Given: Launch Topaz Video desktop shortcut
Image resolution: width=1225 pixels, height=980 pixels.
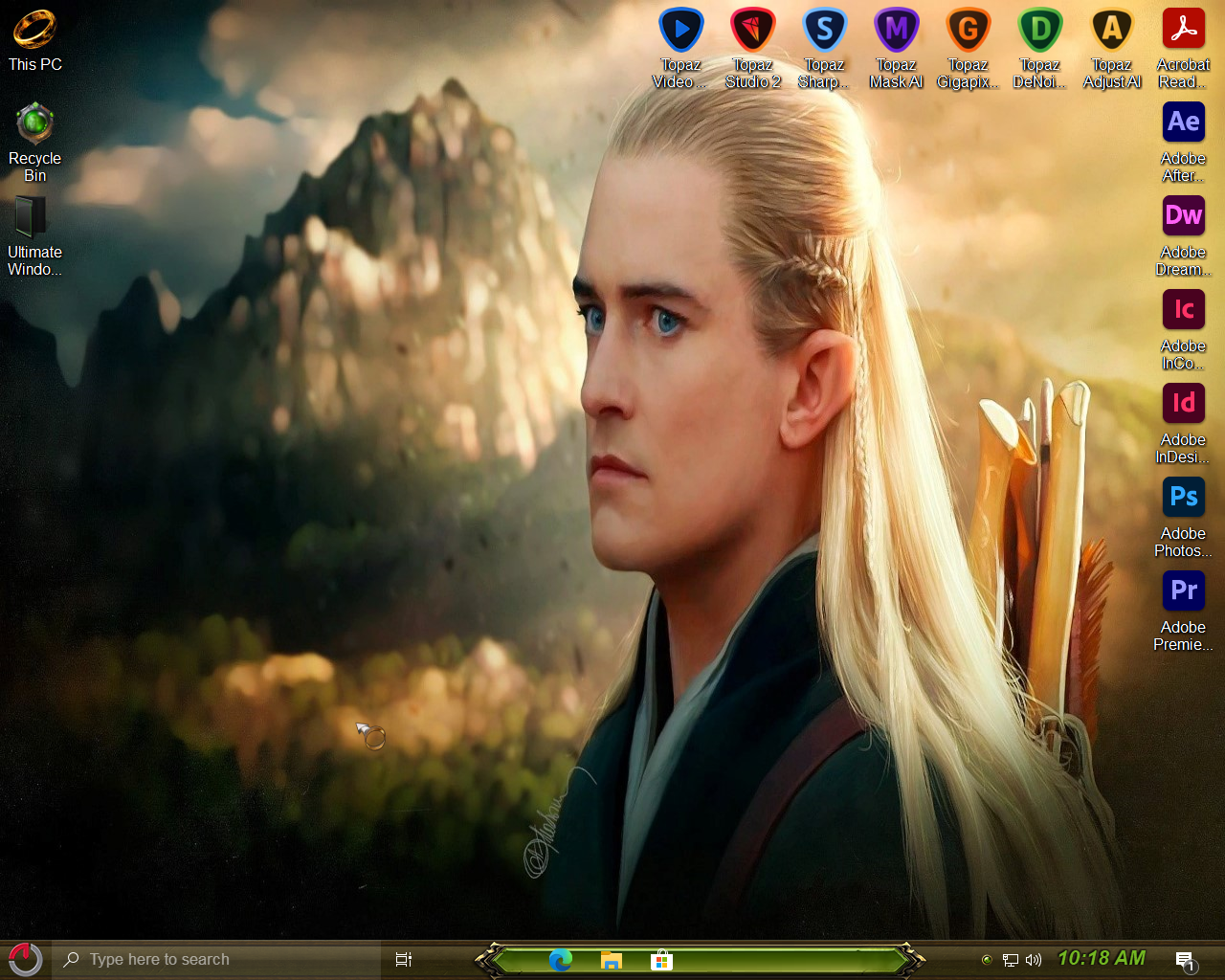Looking at the screenshot, I should [x=680, y=48].
